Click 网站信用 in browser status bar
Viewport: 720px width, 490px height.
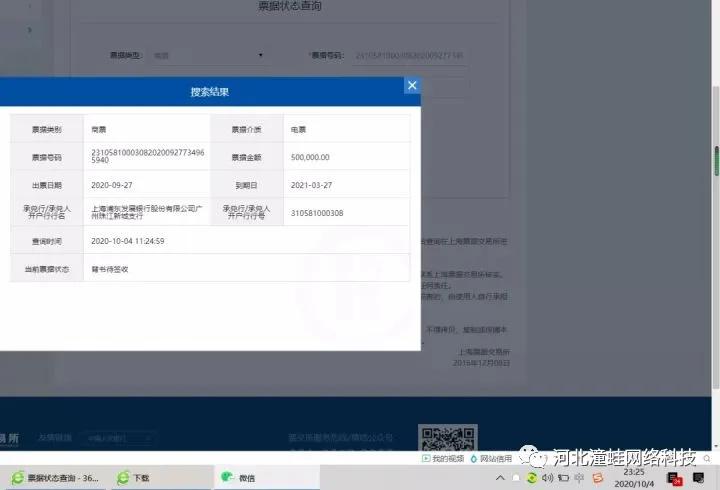coord(491,458)
